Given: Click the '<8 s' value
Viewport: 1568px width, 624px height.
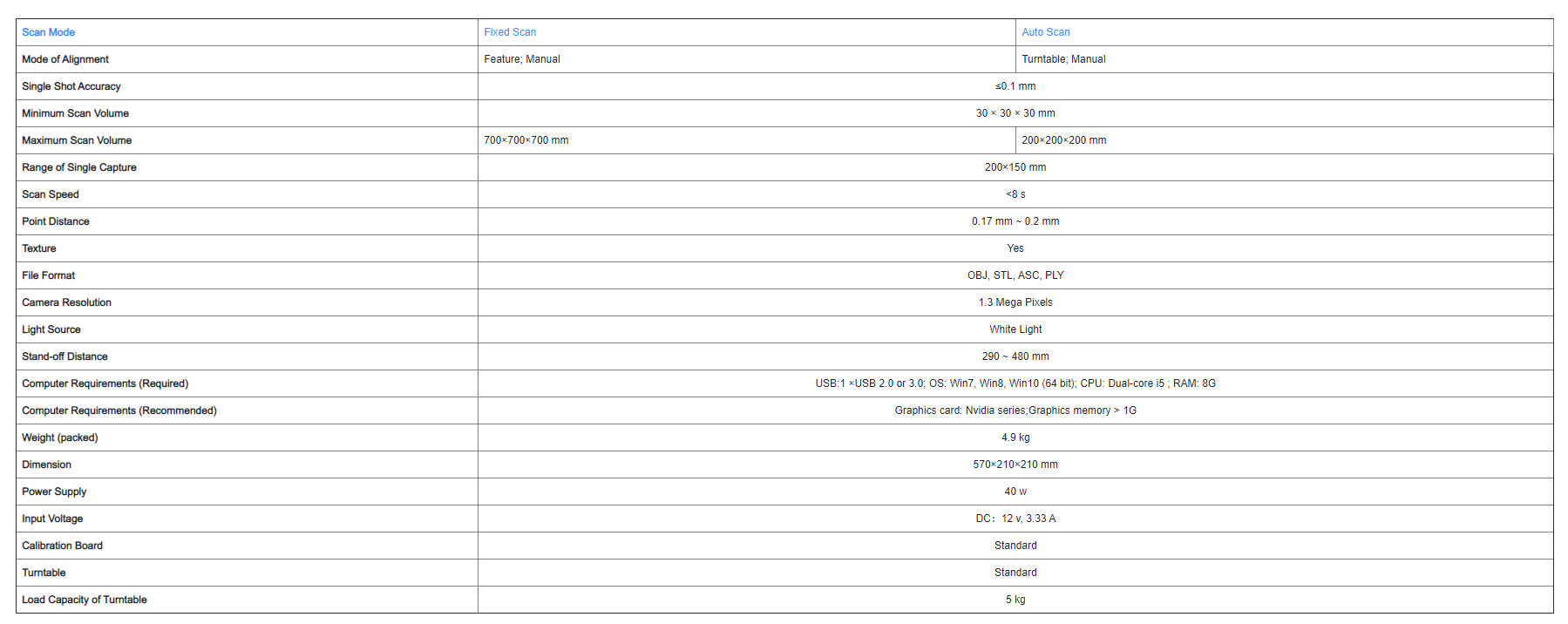Looking at the screenshot, I should pos(1015,194).
